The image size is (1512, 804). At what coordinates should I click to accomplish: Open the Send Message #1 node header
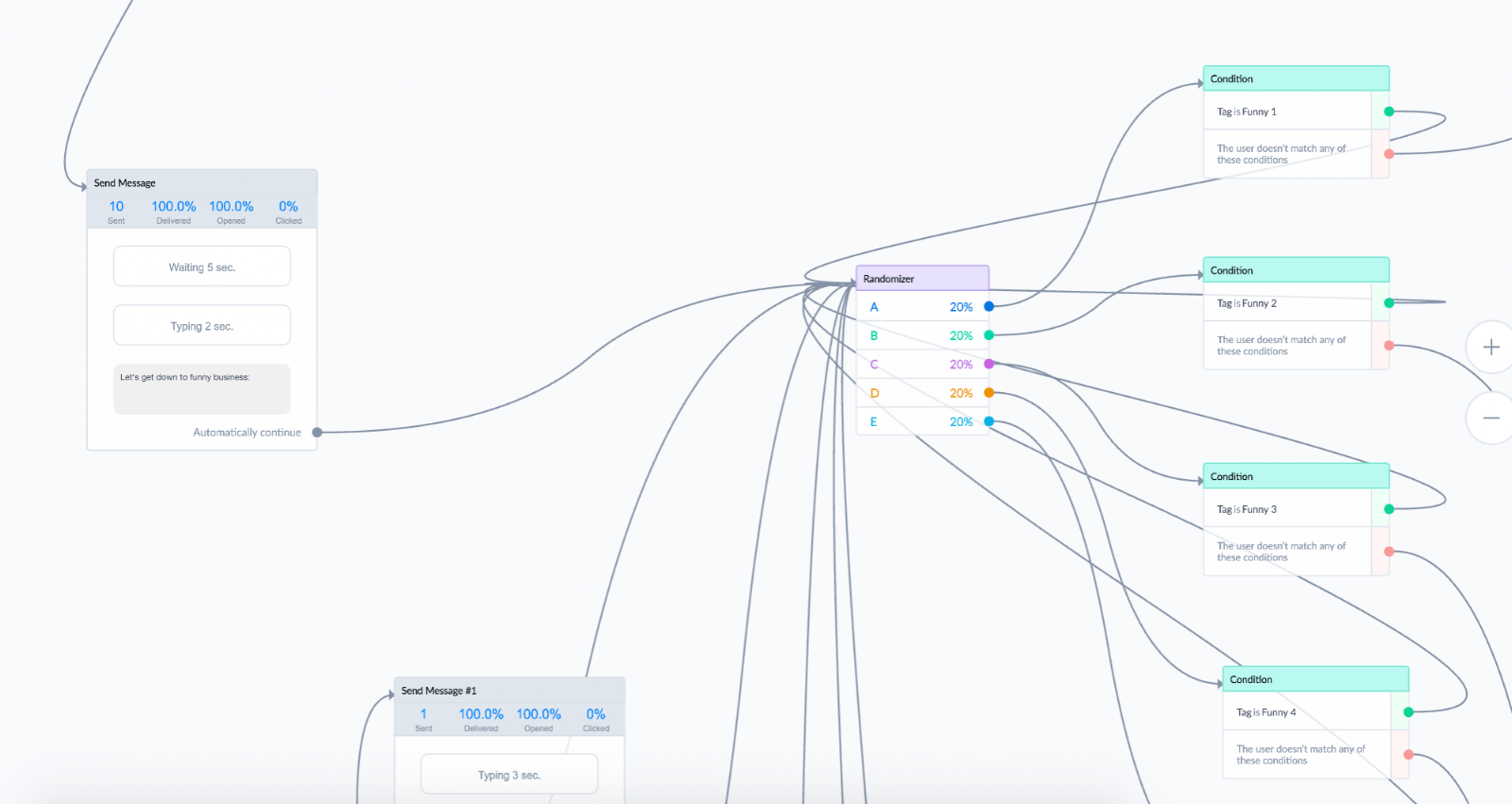coord(509,690)
